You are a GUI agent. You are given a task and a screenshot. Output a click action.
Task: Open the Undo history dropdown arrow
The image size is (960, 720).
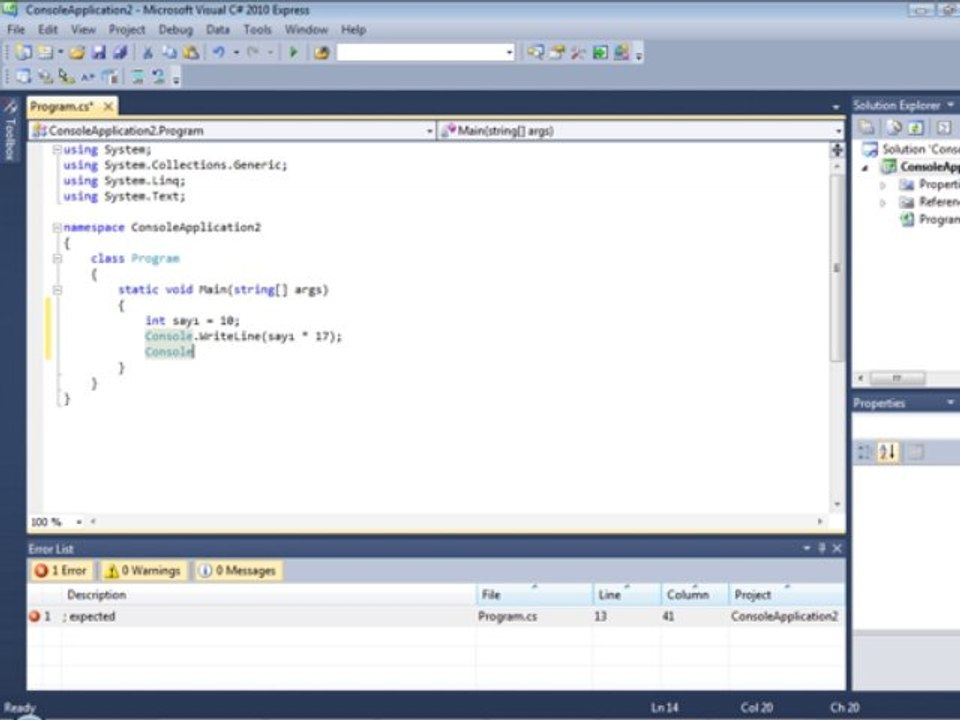point(236,53)
